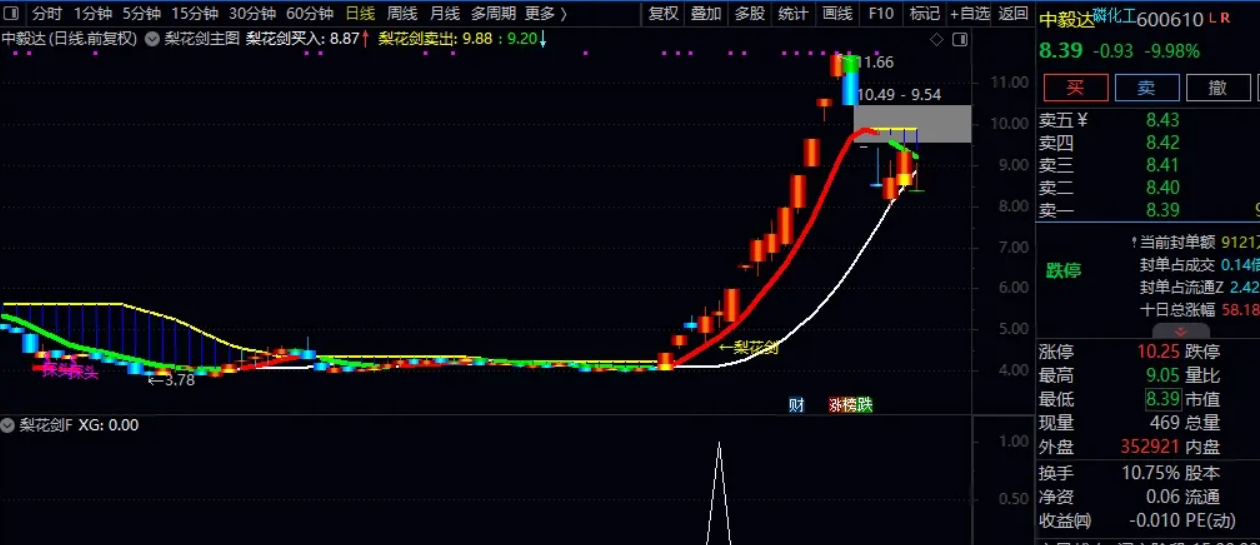Switch to the 周线 weekly tab
The height and width of the screenshot is (545, 1260).
tap(402, 14)
